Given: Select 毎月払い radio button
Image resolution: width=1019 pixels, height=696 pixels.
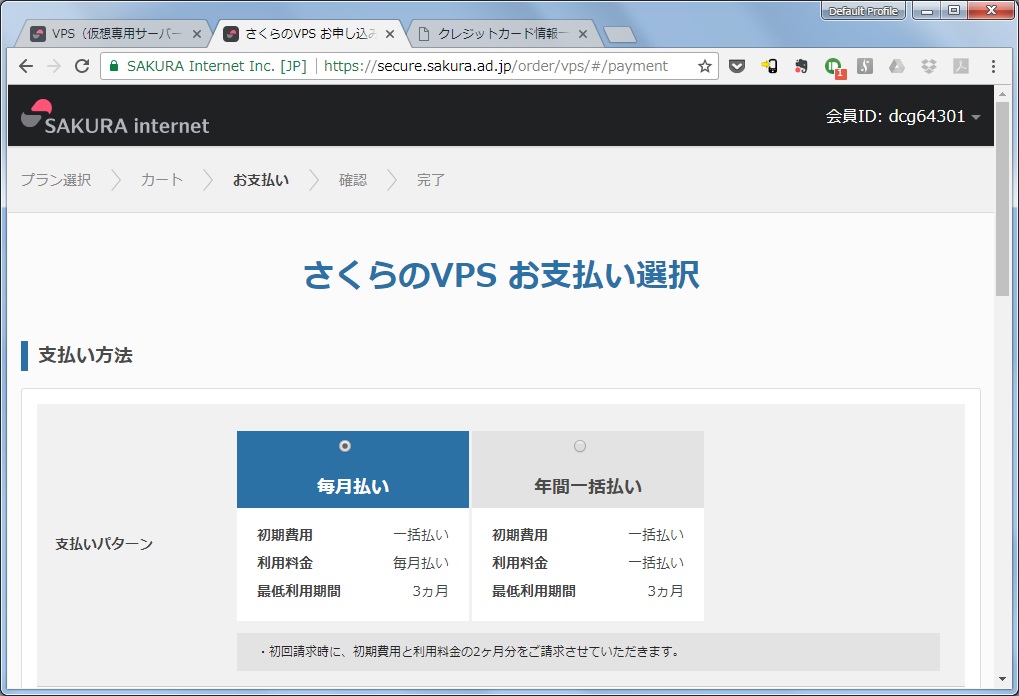Looking at the screenshot, I should coord(345,446).
